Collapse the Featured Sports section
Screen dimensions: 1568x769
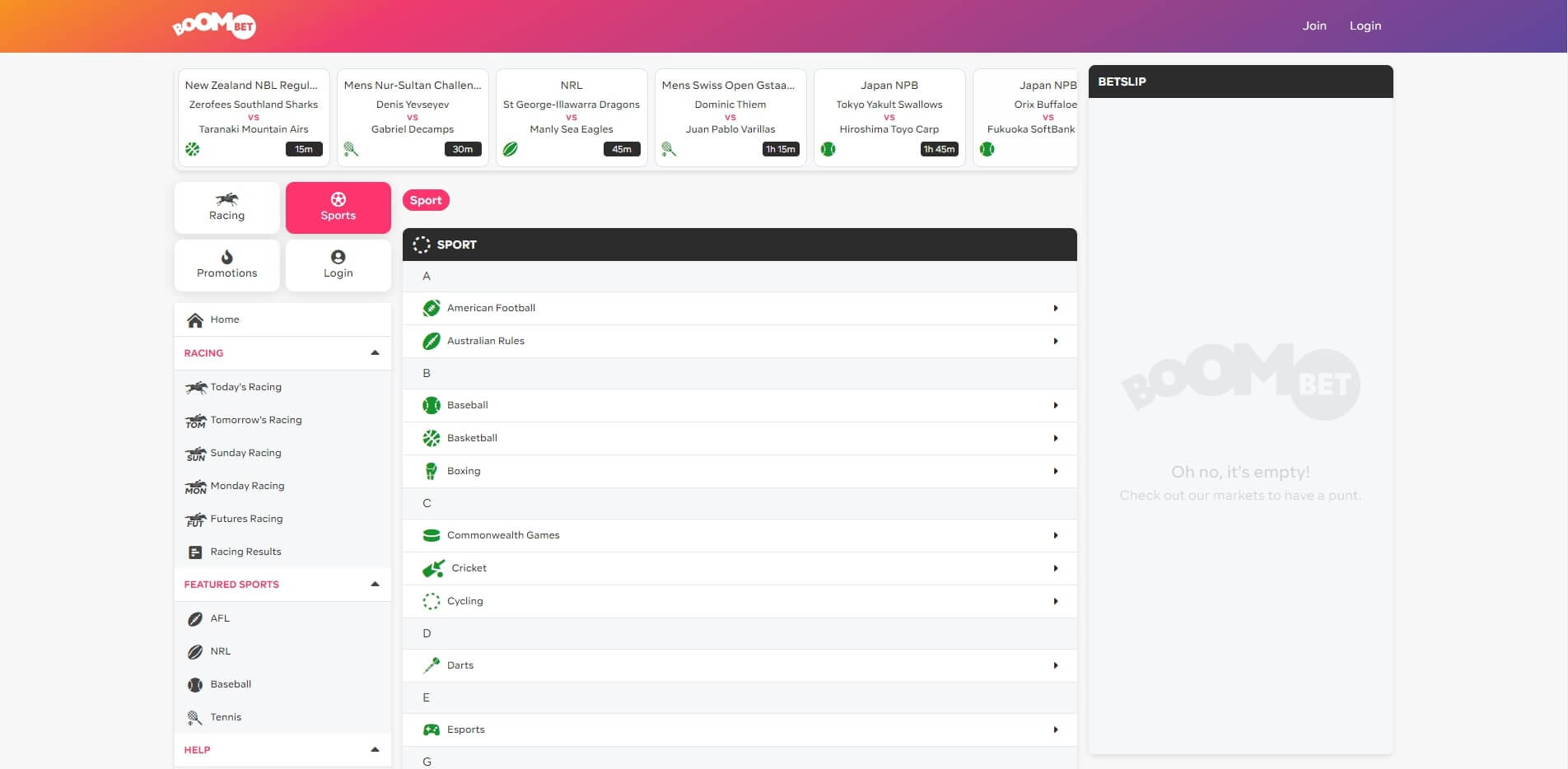pyautogui.click(x=375, y=585)
